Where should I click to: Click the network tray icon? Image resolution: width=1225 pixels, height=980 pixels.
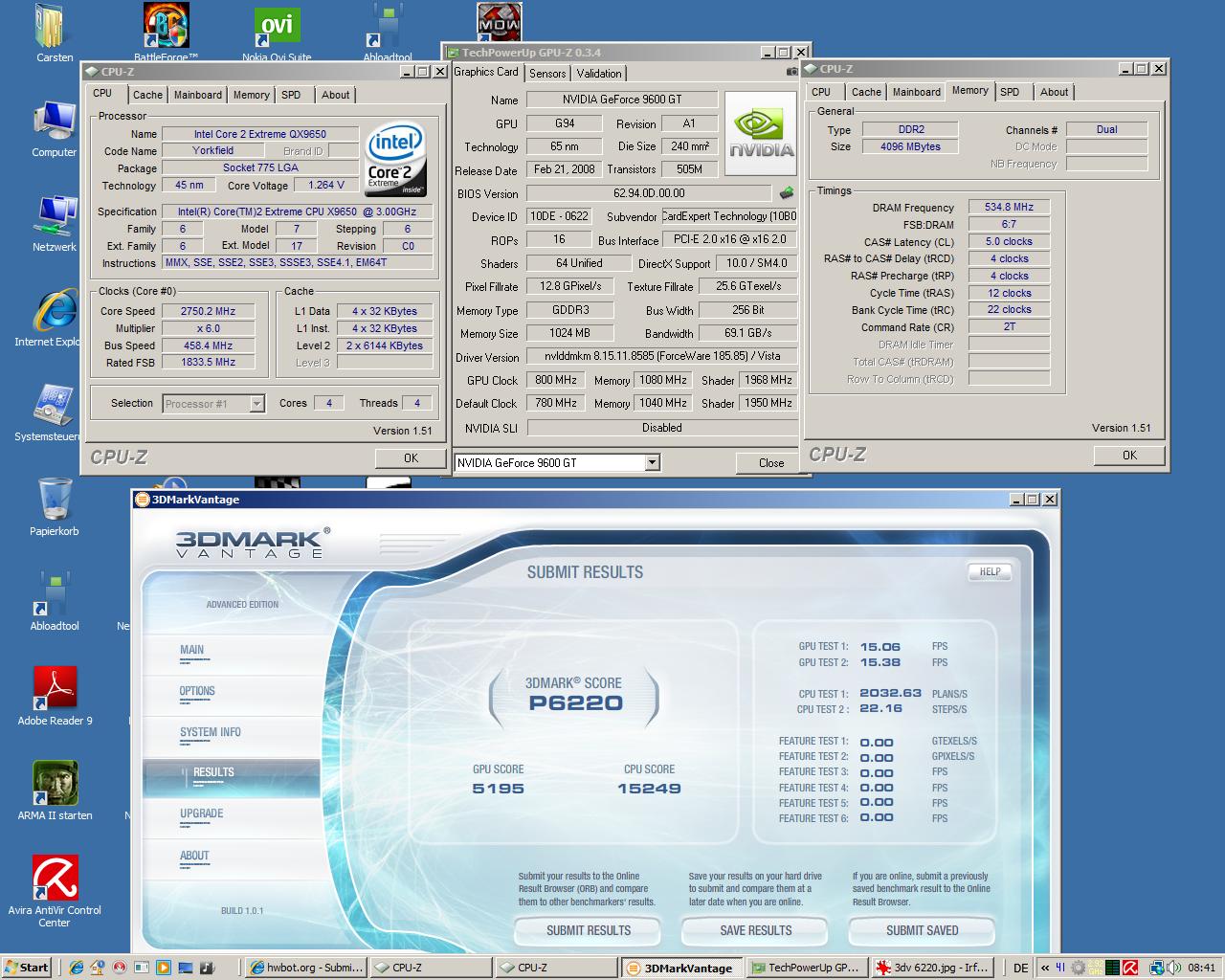pos(1157,968)
